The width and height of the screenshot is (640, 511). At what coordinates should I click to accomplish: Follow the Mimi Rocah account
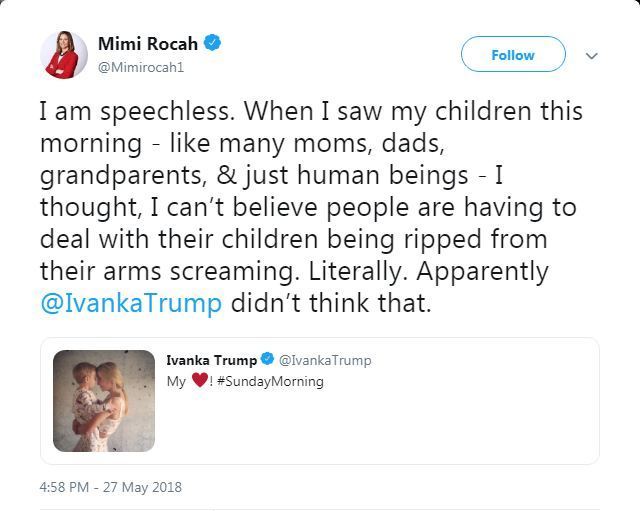[513, 54]
